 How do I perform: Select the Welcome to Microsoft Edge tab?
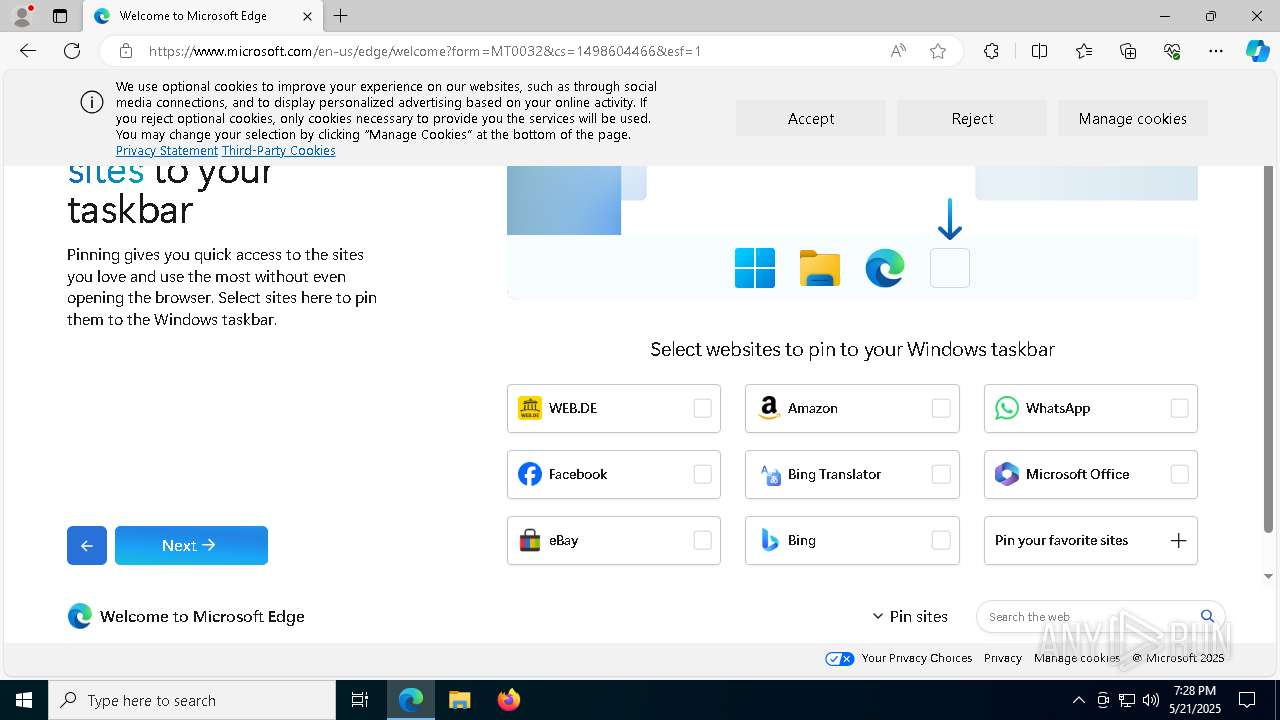[x=202, y=16]
